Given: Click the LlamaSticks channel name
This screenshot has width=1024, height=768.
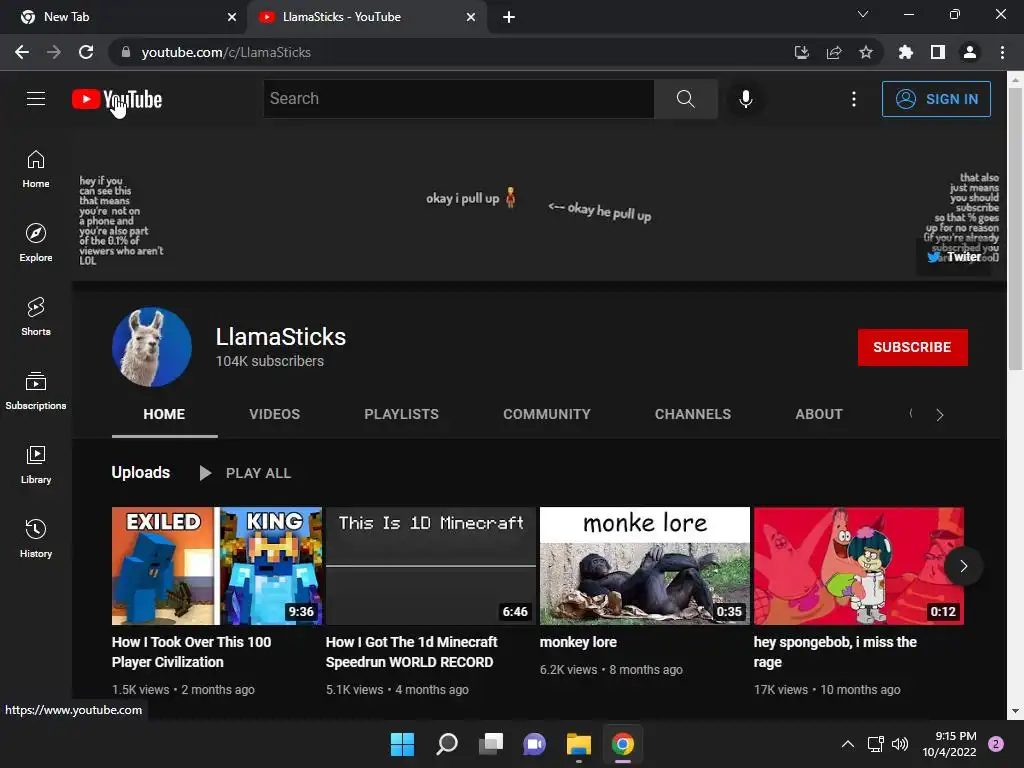Looking at the screenshot, I should pyautogui.click(x=281, y=337).
